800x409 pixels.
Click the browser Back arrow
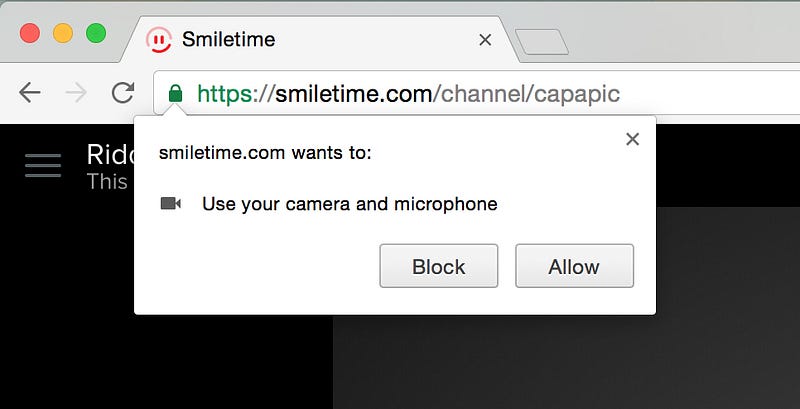pos(30,93)
